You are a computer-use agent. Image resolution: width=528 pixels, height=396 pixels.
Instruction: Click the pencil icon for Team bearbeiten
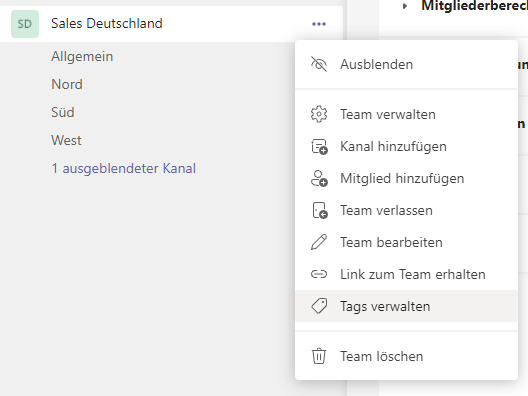pos(319,242)
